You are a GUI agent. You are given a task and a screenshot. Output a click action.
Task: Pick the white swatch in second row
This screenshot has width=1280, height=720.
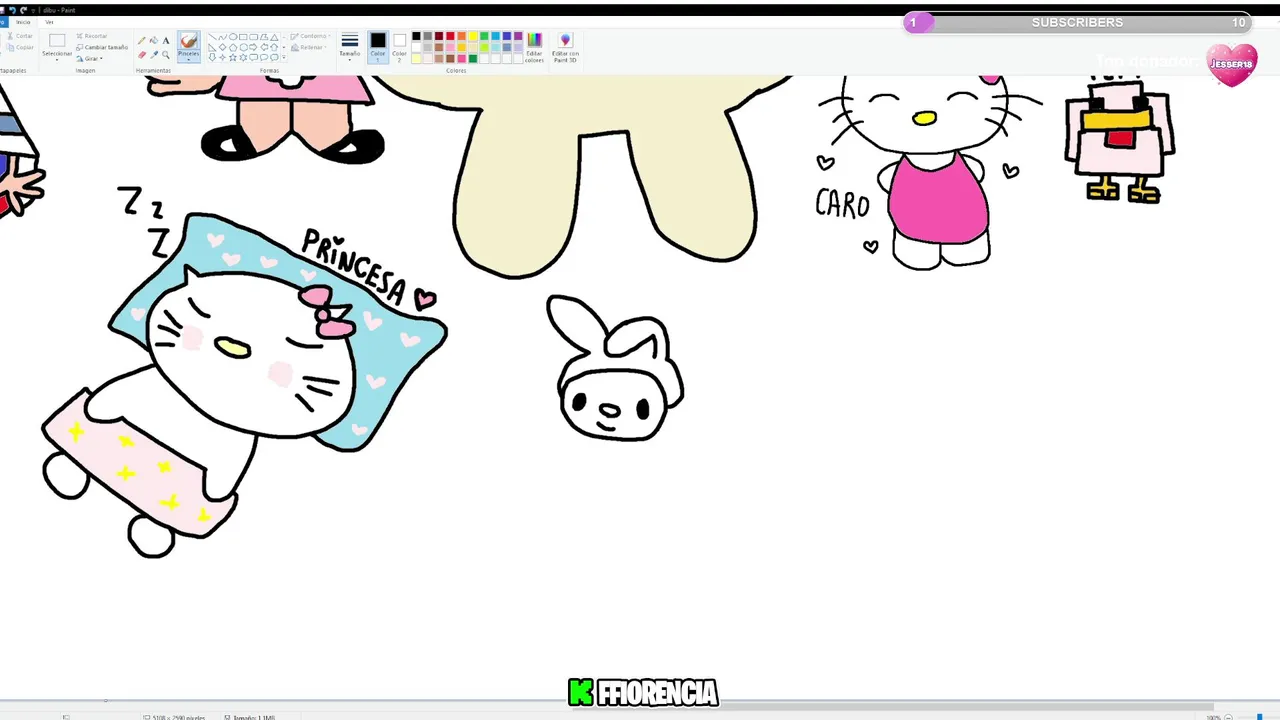pyautogui.click(x=416, y=47)
